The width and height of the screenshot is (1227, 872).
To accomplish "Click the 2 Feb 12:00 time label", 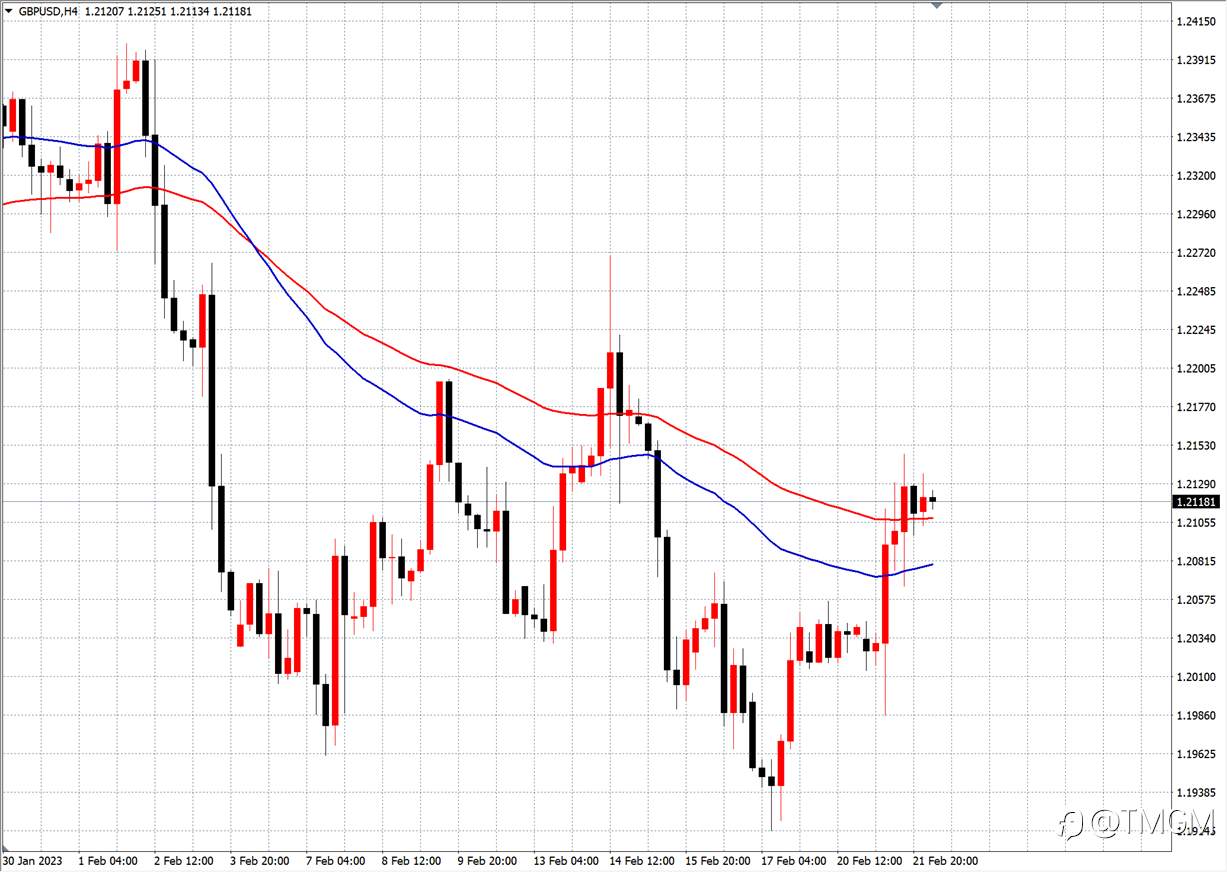I will click(x=183, y=861).
